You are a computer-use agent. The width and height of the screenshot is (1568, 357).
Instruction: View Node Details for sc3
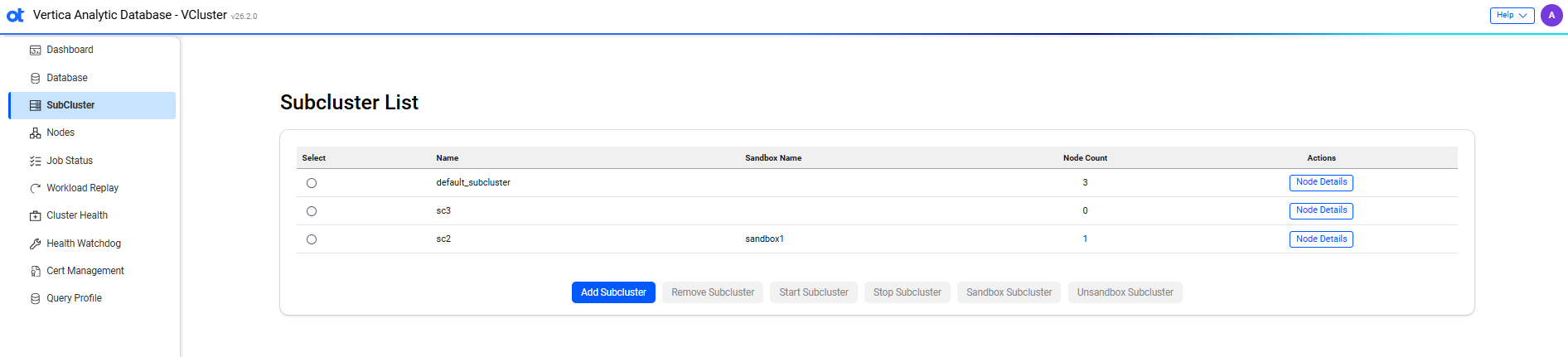click(1321, 210)
